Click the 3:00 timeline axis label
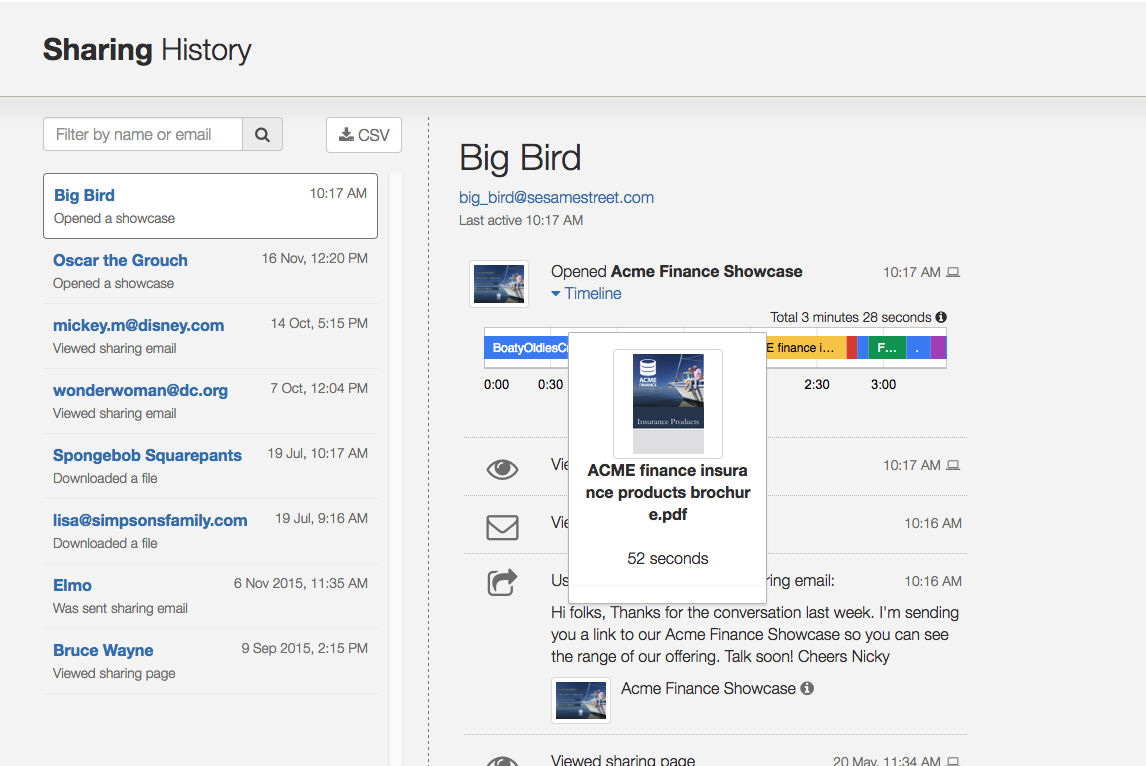Screen dimensions: 1146x766 884,384
